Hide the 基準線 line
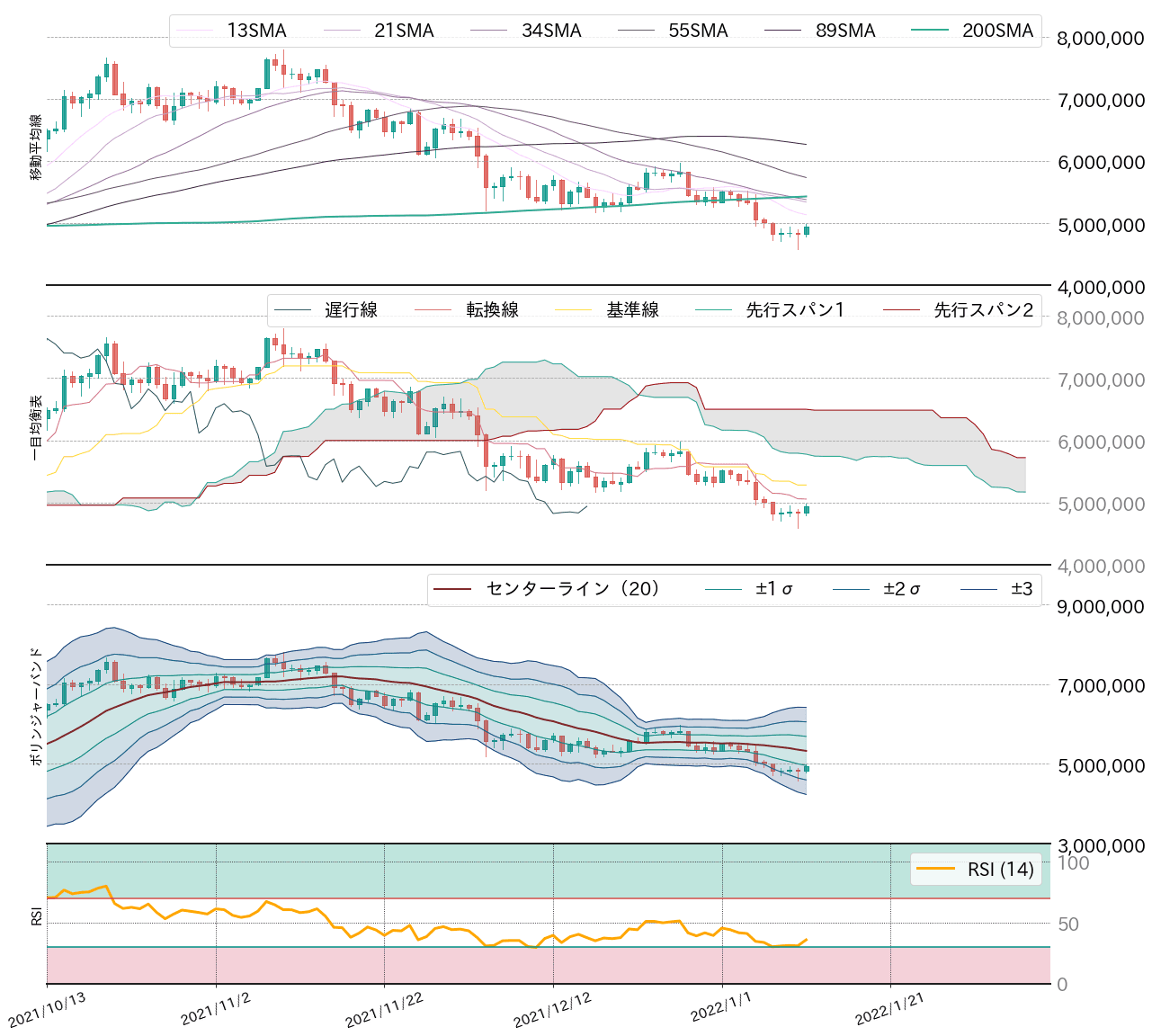1152x1036 pixels. (x=632, y=308)
